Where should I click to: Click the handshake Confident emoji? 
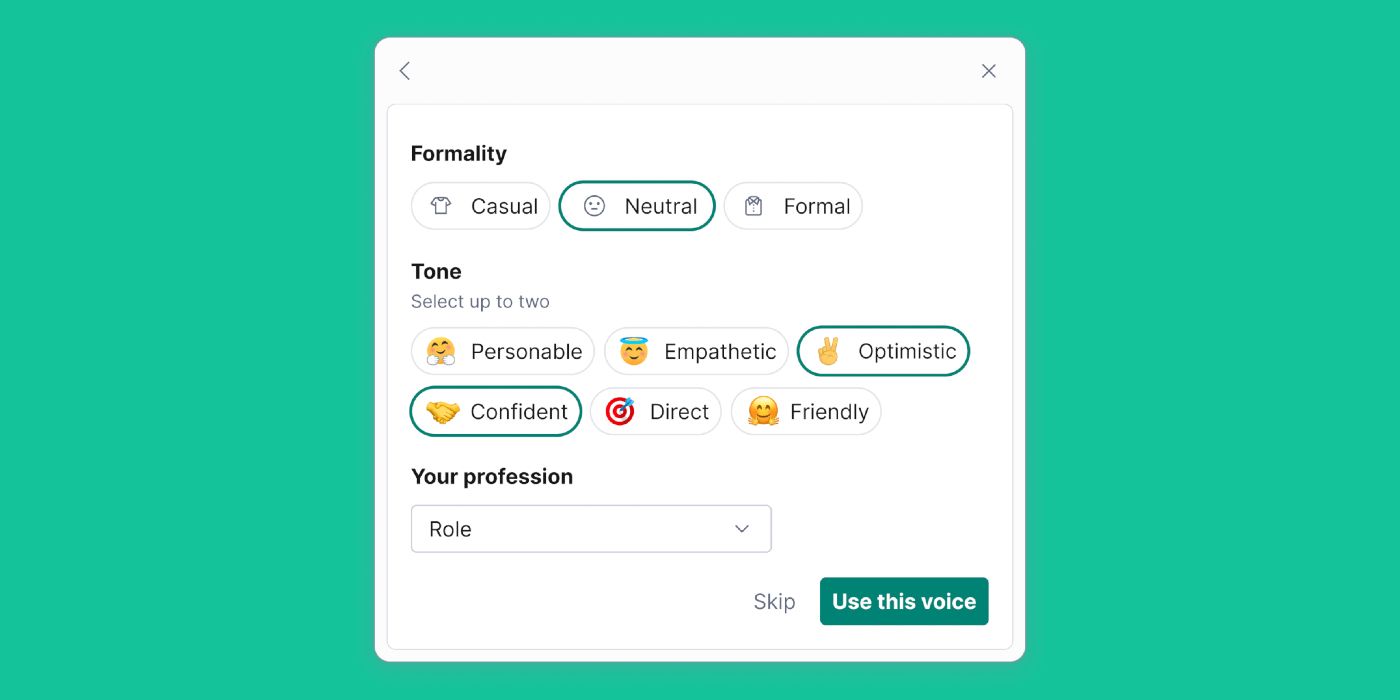click(x=442, y=412)
